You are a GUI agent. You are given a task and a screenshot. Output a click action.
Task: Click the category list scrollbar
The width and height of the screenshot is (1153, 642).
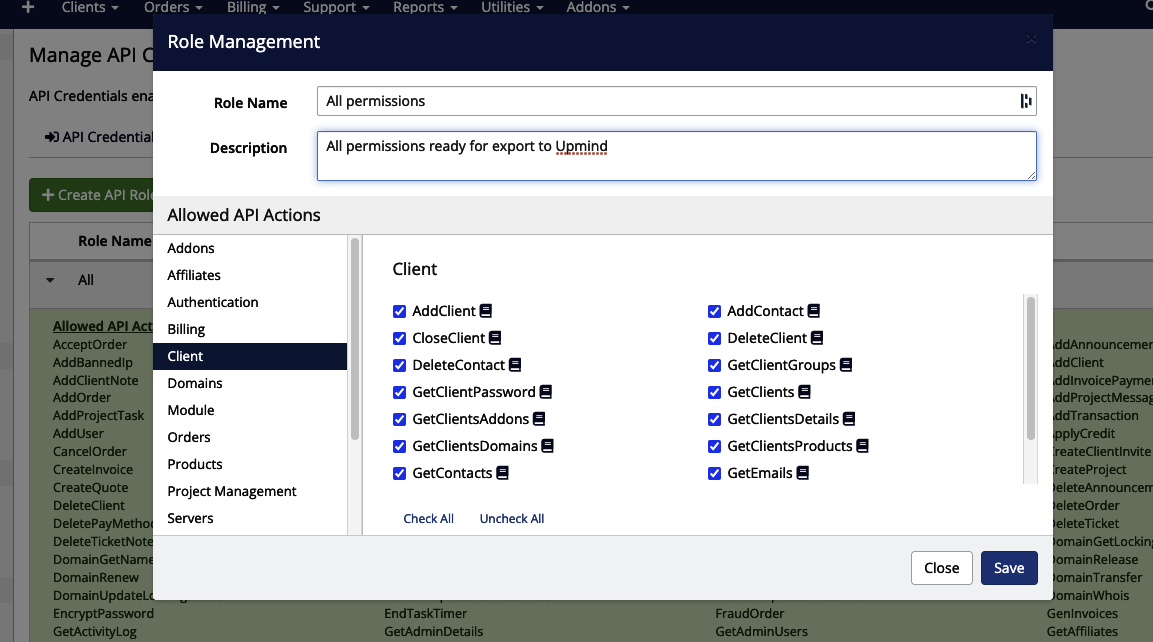355,339
